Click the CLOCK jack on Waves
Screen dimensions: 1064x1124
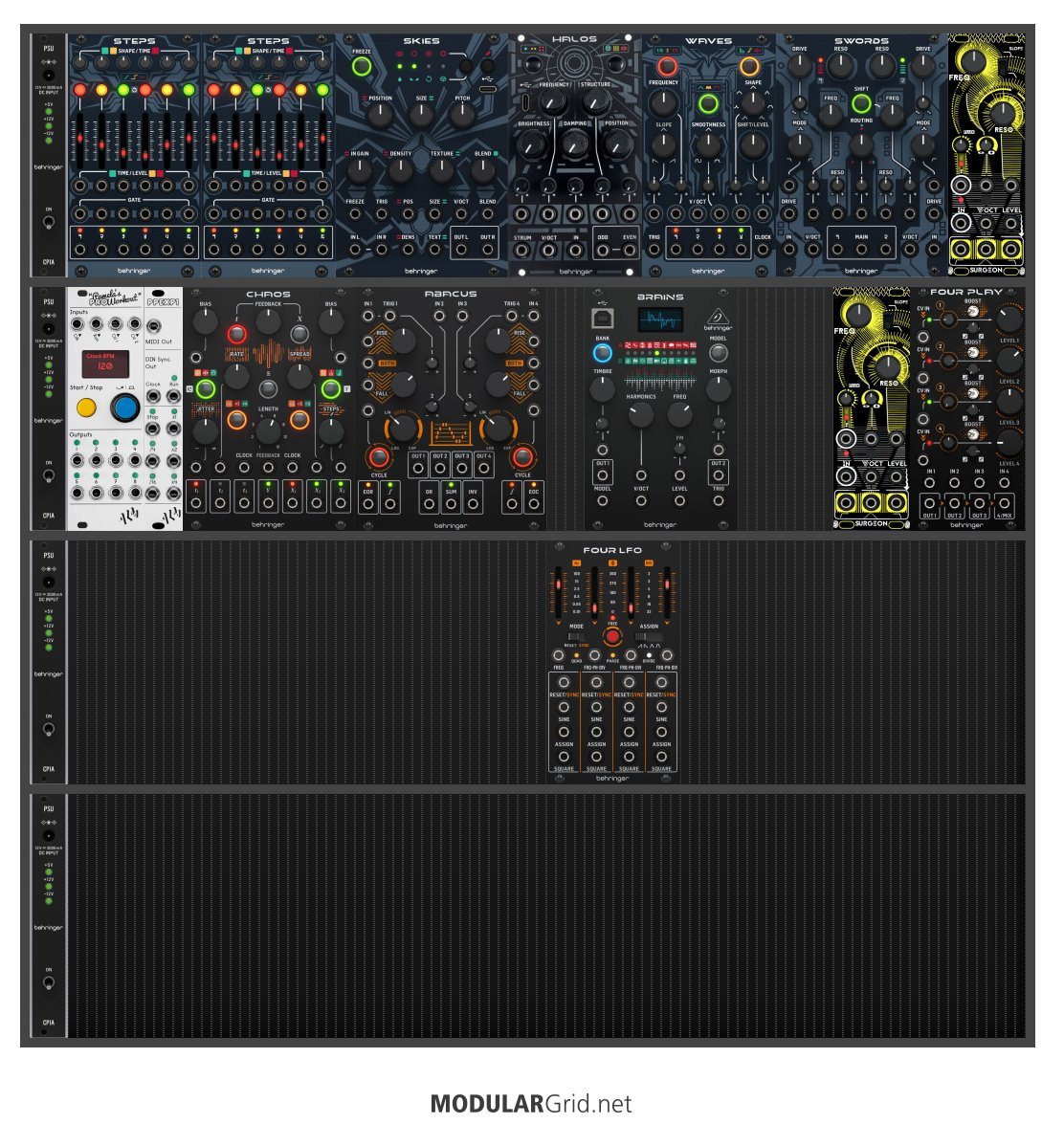coord(763,250)
